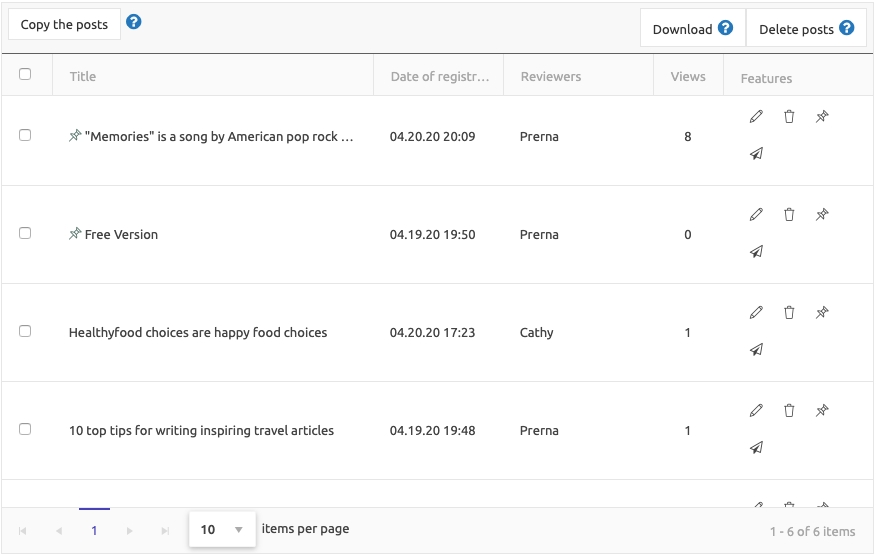
Task: Click date 04.20.20 20:09
Action: click(x=432, y=136)
